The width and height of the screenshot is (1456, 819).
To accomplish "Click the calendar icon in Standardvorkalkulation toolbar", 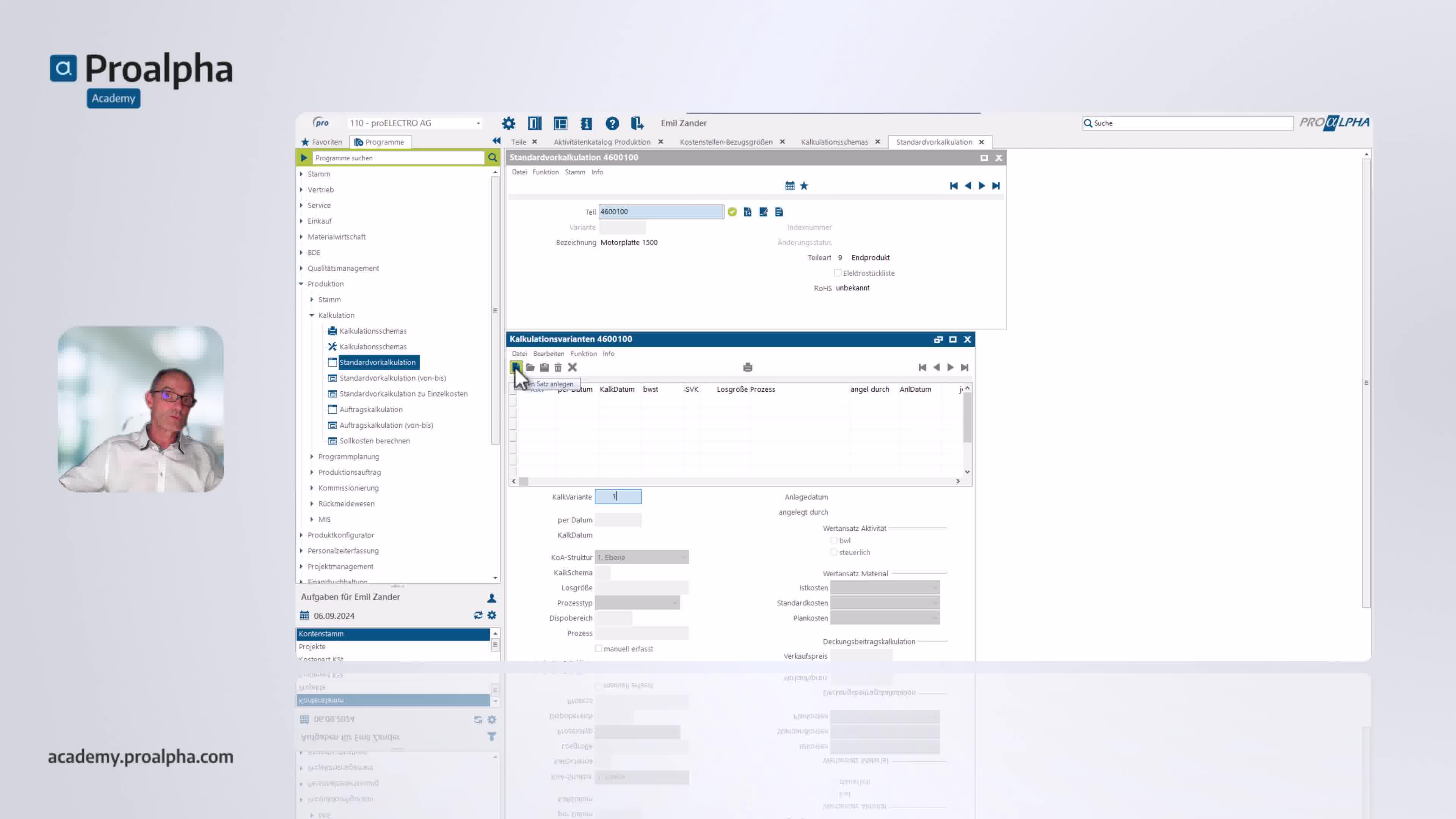I will (x=789, y=186).
